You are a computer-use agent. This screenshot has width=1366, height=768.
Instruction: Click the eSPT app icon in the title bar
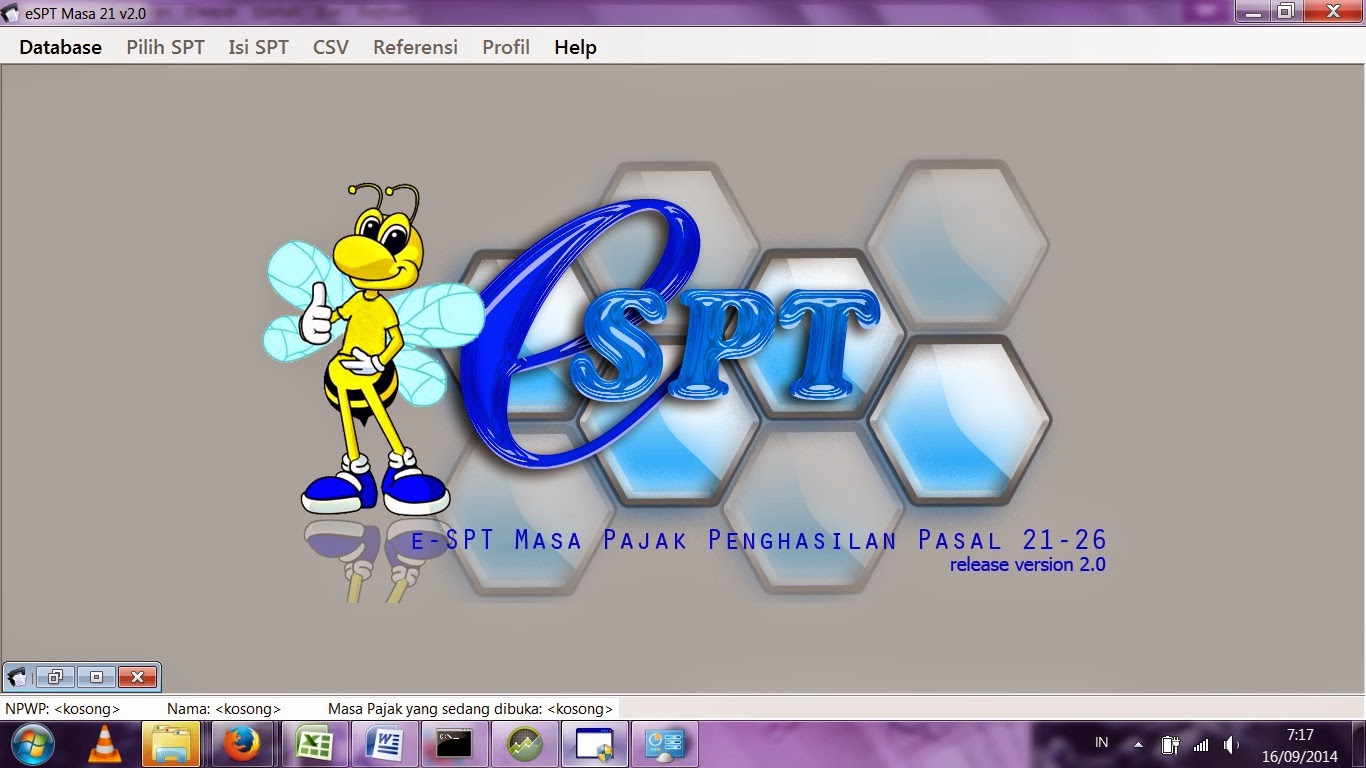(x=11, y=13)
